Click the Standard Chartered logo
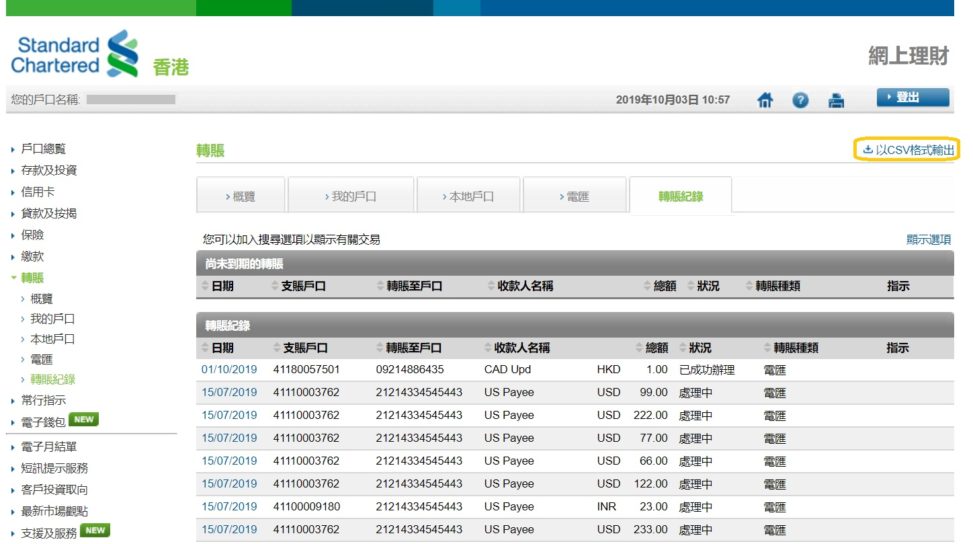This screenshot has width=973, height=544. tap(76, 55)
